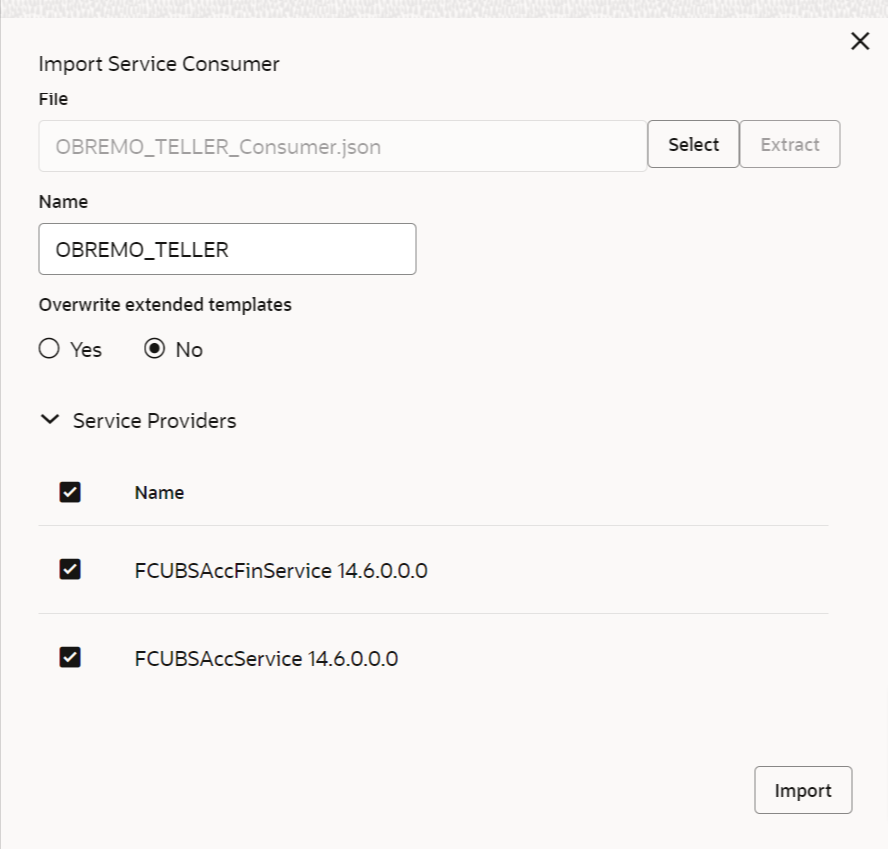Click the Import button
The image size is (888, 849).
(802, 790)
